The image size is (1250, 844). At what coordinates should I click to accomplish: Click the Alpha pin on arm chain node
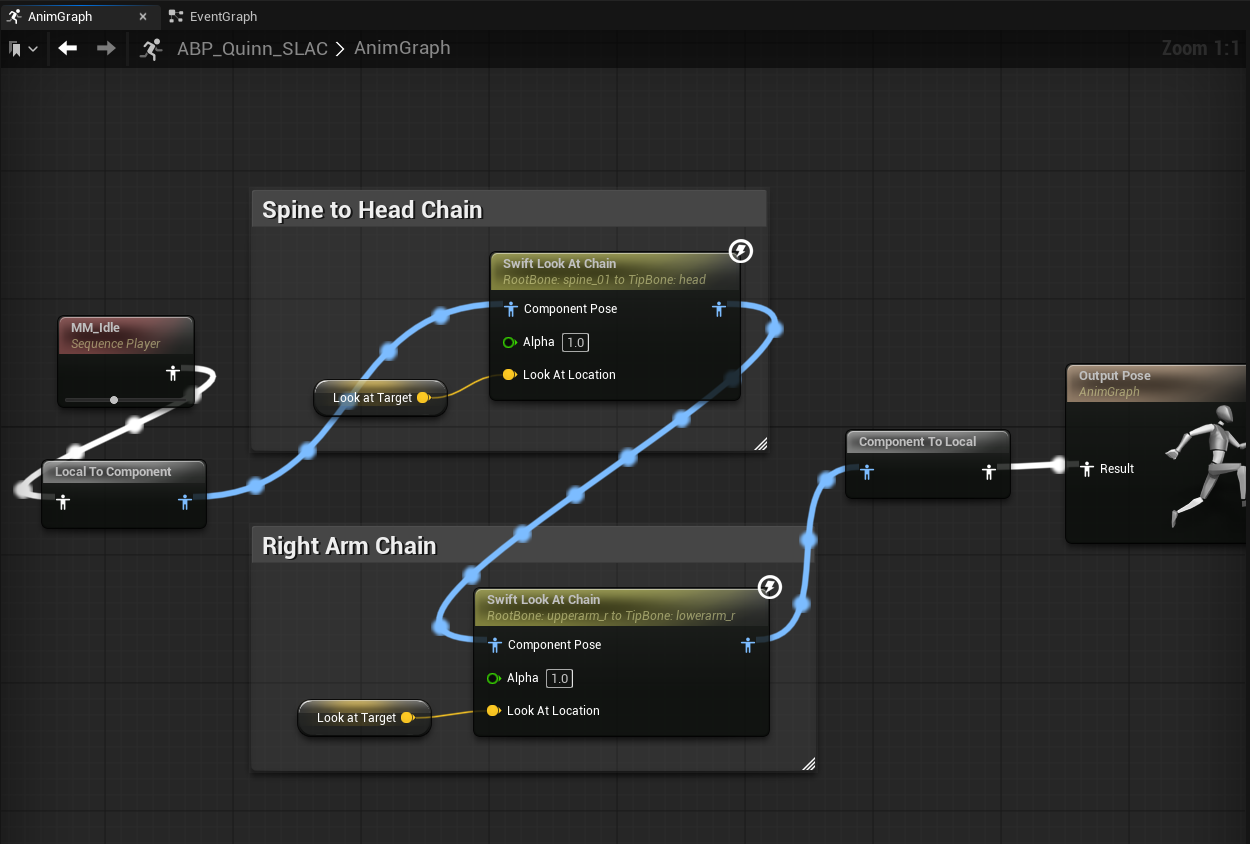click(x=493, y=678)
